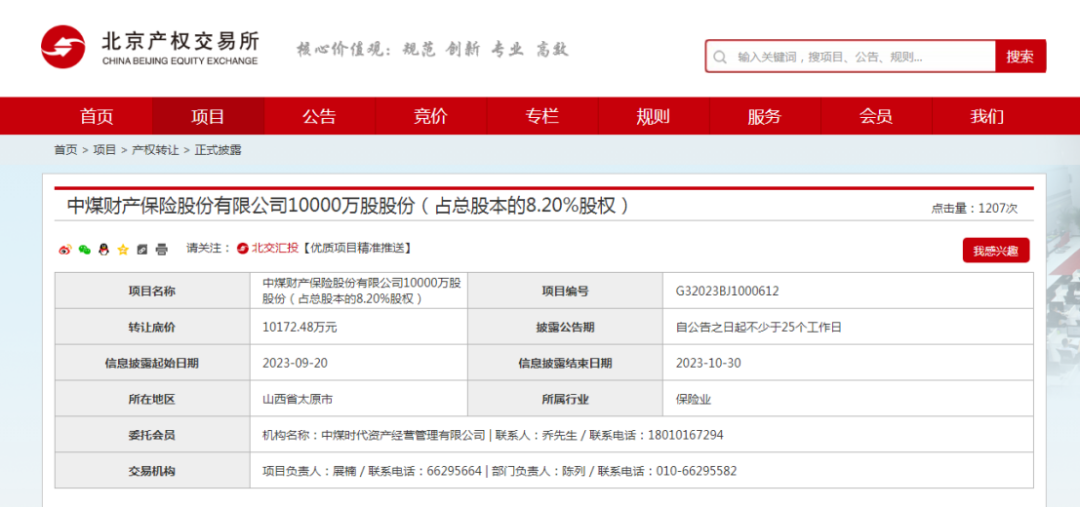The height and width of the screenshot is (507, 1080).
Task: Click the industry value 保险业
Action: (x=693, y=399)
